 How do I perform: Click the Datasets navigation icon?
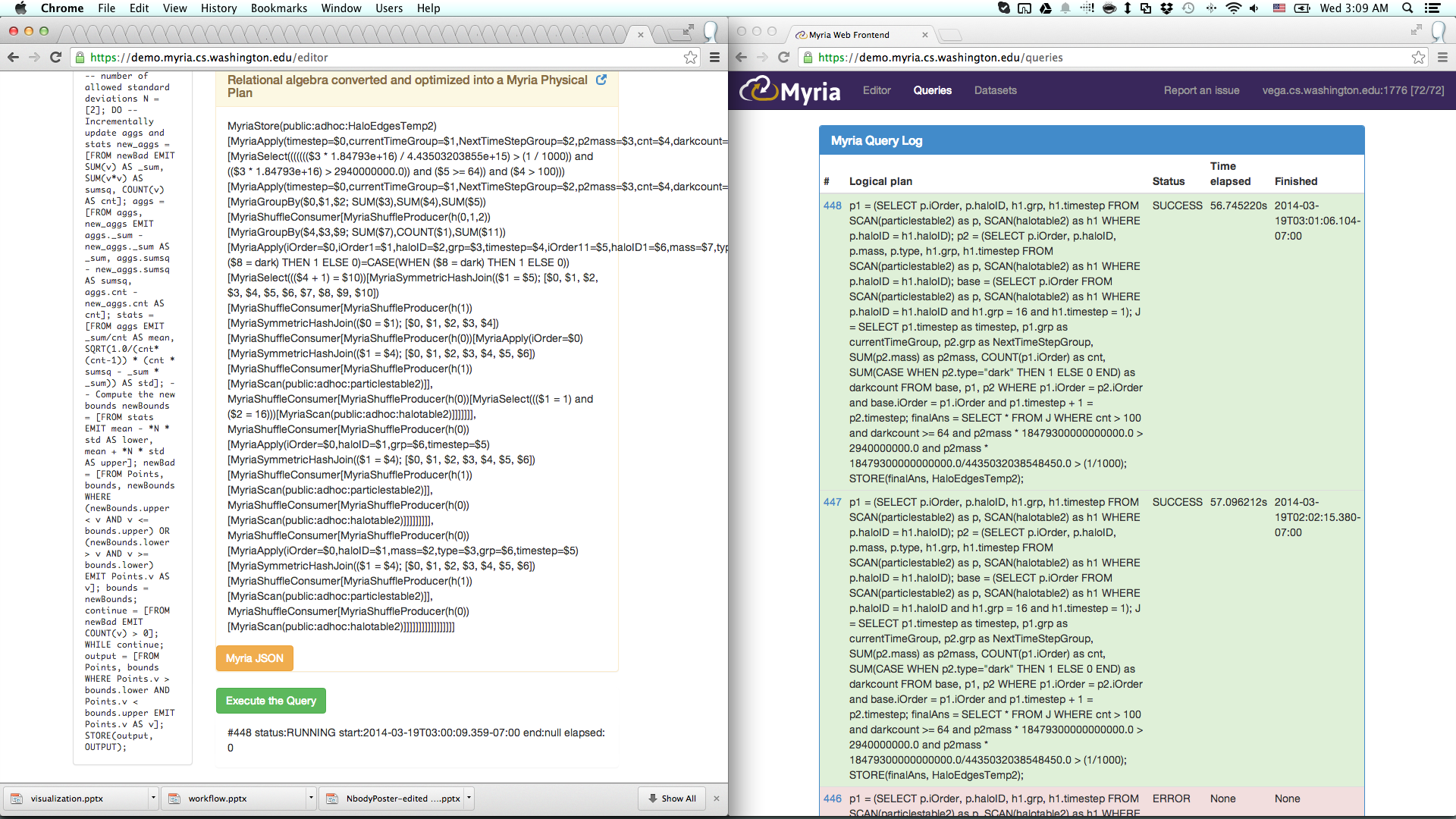pos(995,90)
